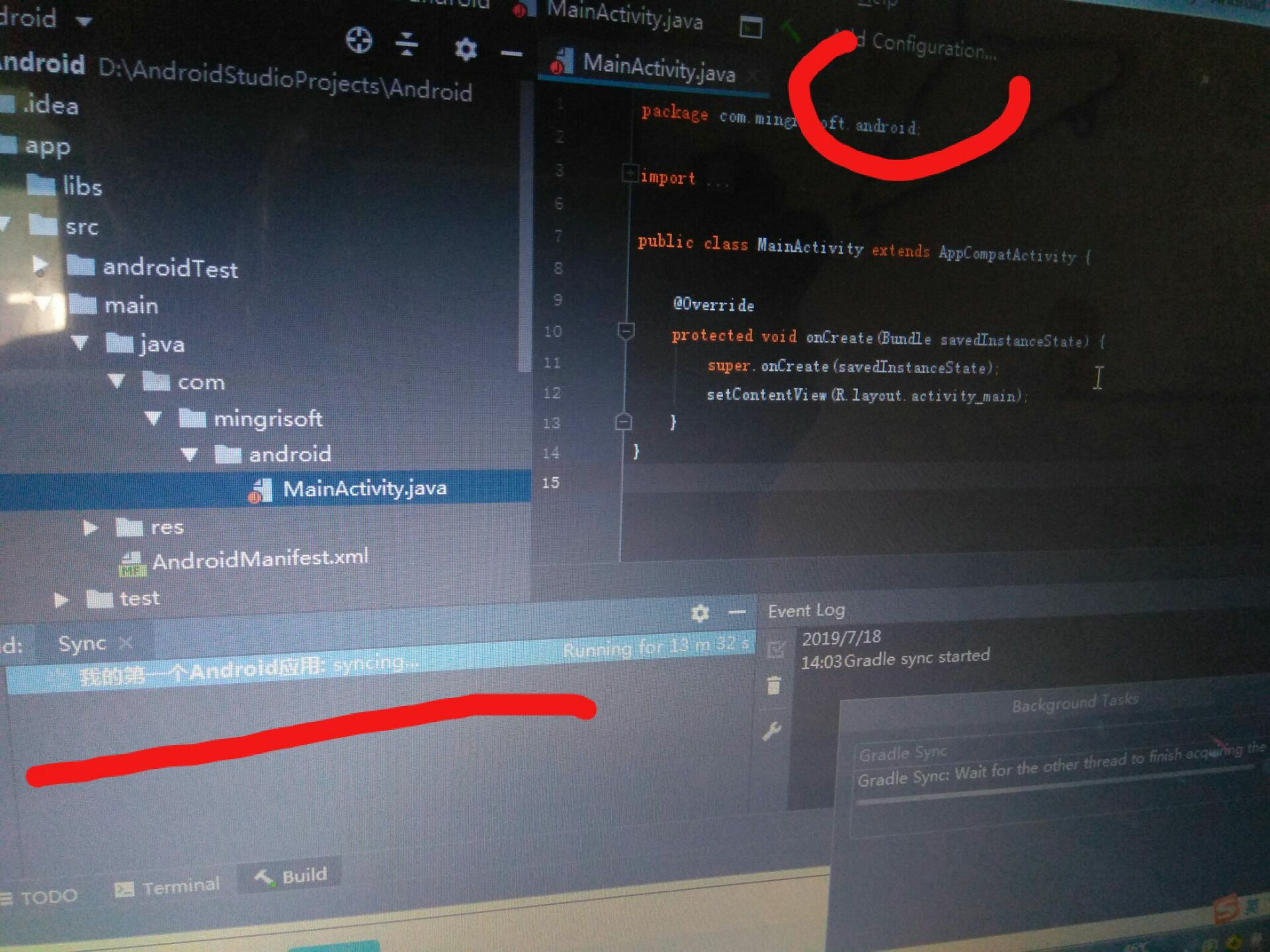Click the Android project root path
The height and width of the screenshot is (952, 1270).
[x=284, y=79]
